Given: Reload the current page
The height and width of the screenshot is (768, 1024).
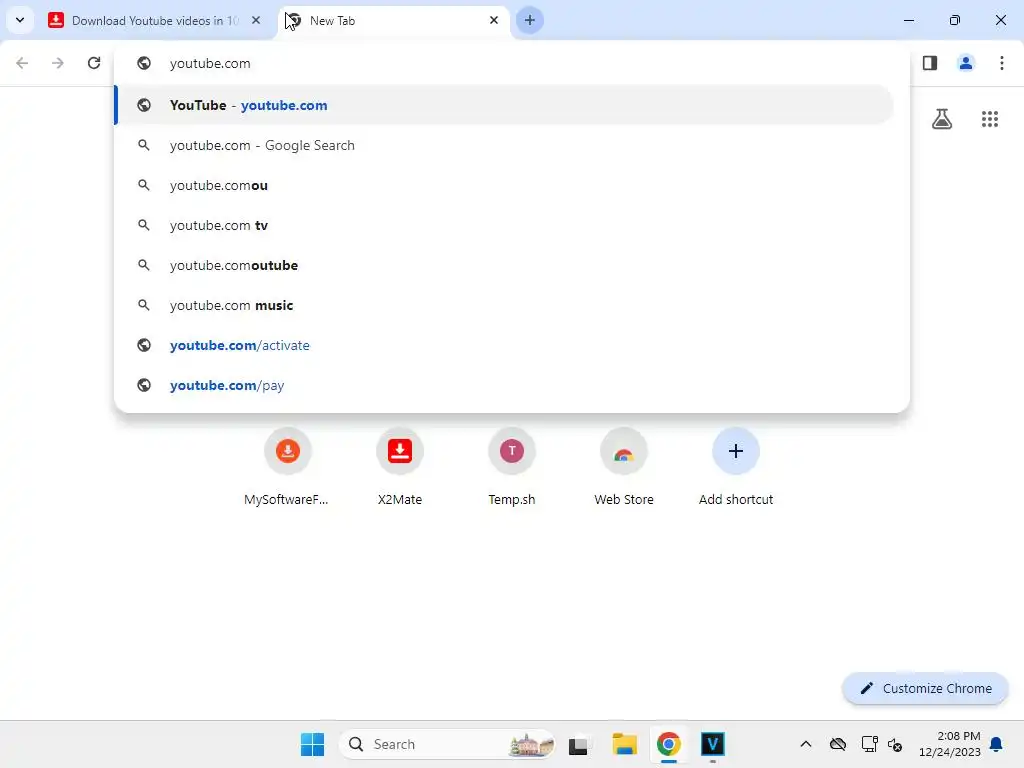Looking at the screenshot, I should (x=94, y=63).
